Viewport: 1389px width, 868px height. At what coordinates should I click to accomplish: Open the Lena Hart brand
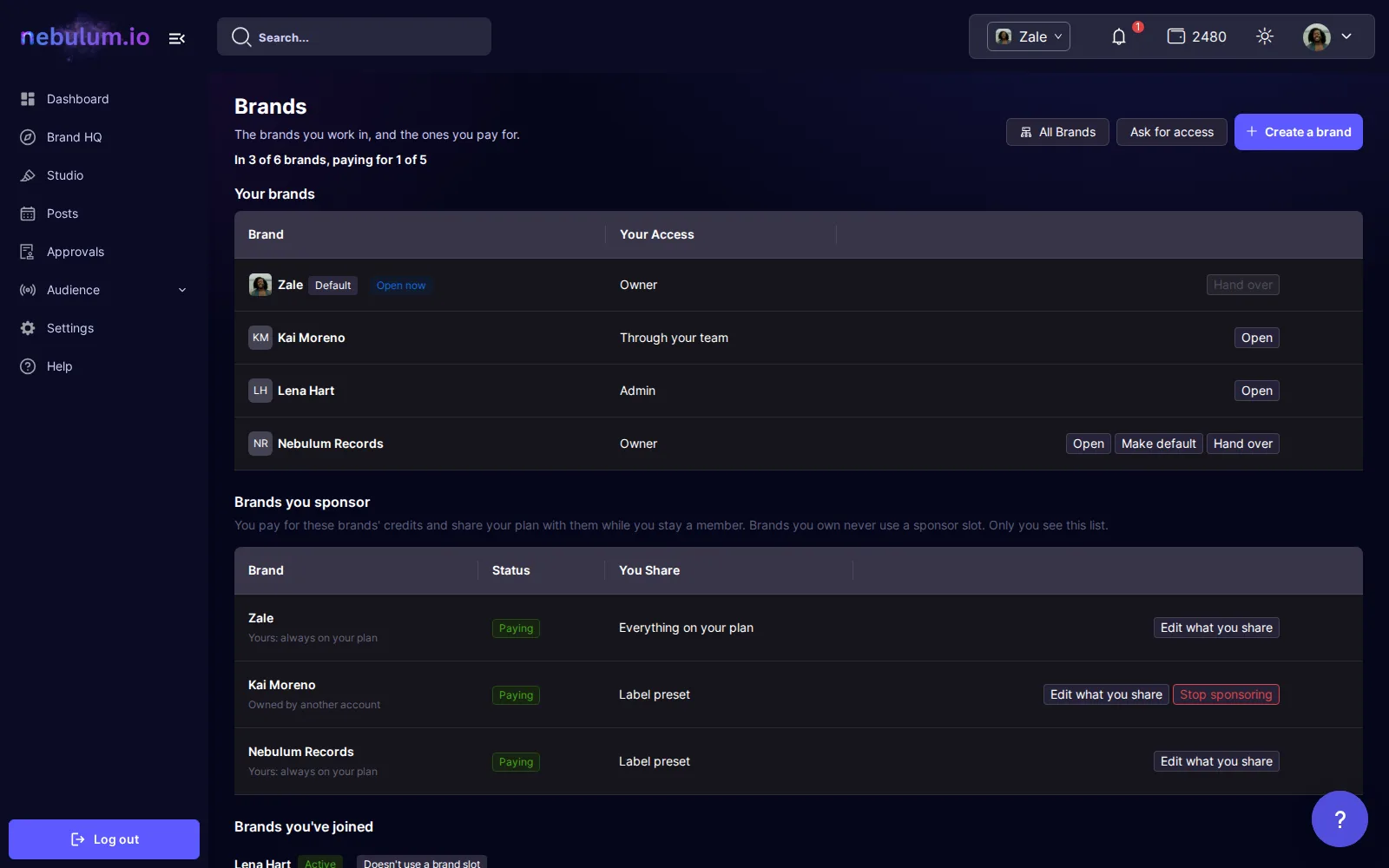click(x=1256, y=391)
